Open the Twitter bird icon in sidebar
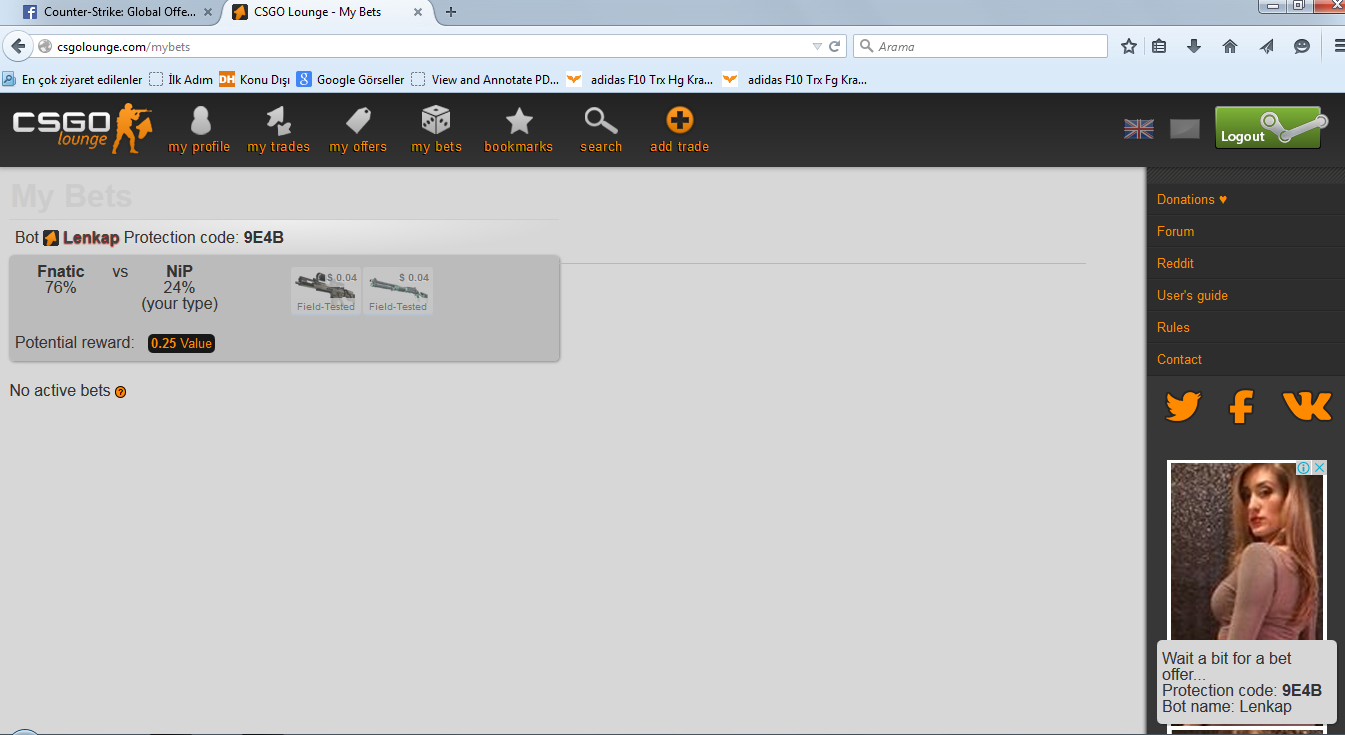 (1183, 406)
